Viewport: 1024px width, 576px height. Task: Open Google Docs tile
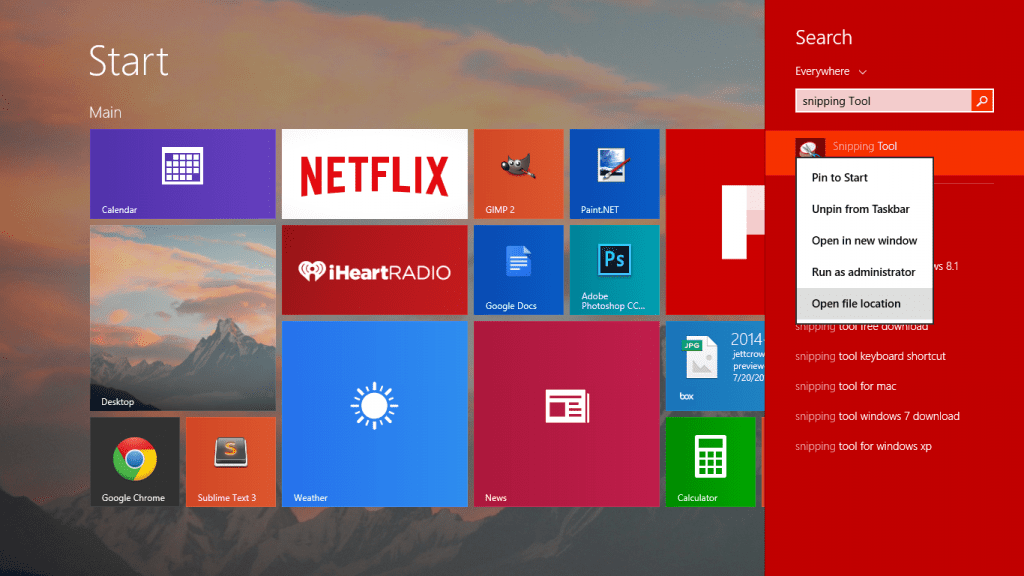coord(518,269)
